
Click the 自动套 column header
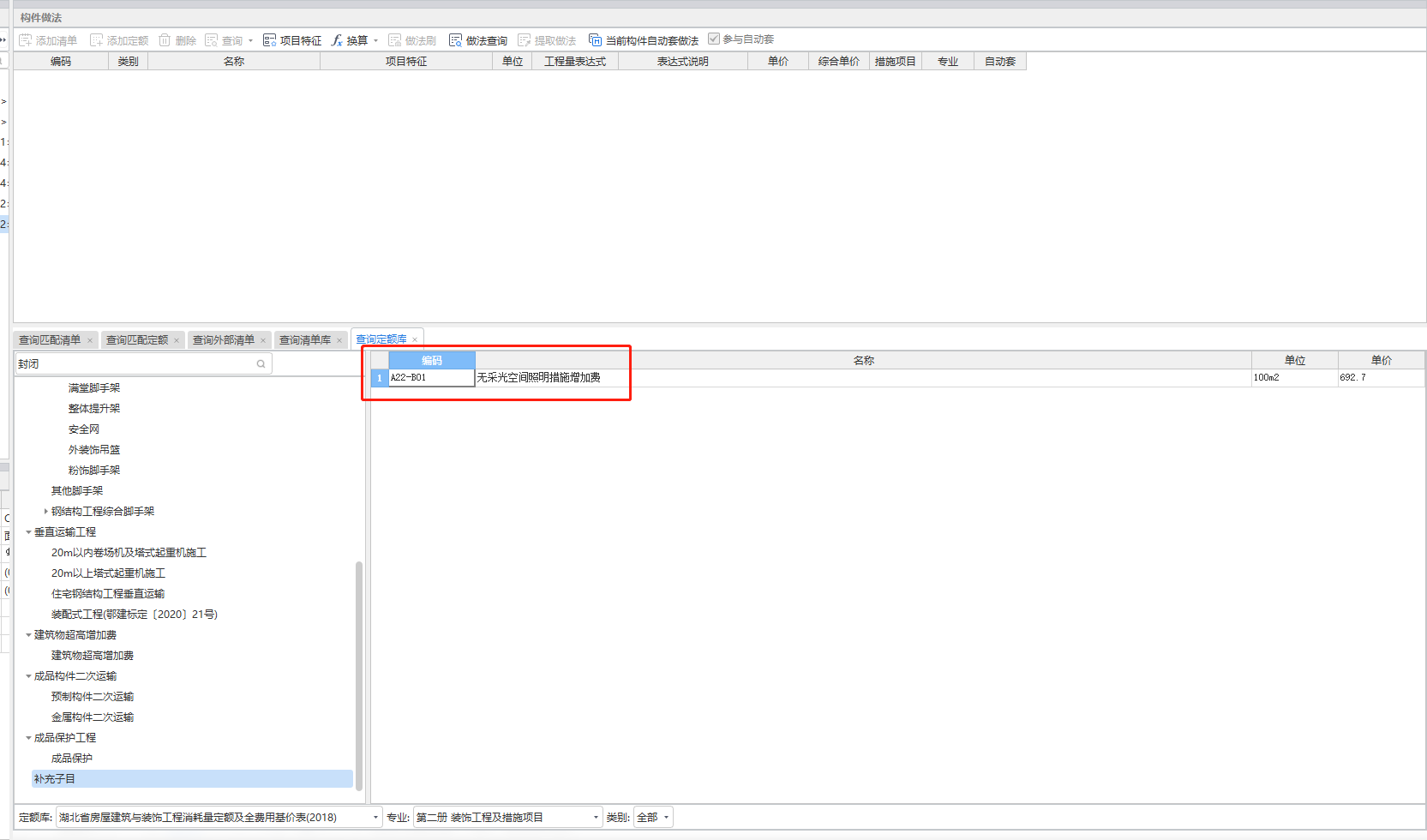pos(1000,62)
